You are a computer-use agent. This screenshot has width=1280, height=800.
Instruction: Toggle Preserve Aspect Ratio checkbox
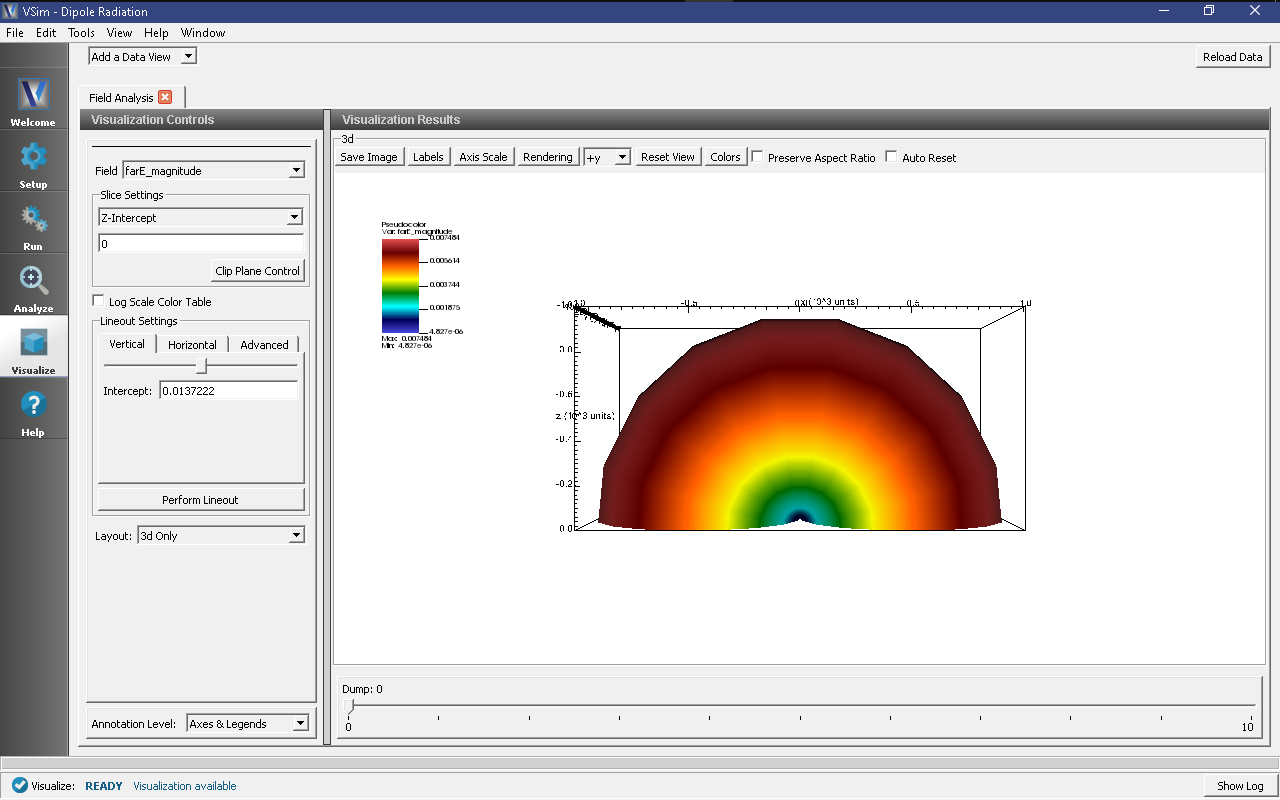pyautogui.click(x=758, y=157)
